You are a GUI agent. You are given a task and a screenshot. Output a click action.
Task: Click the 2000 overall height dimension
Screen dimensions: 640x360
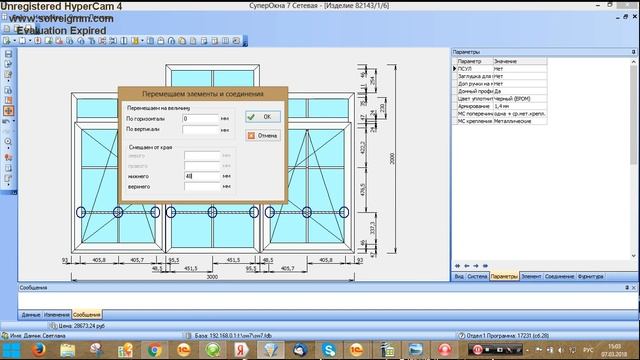[x=392, y=159]
